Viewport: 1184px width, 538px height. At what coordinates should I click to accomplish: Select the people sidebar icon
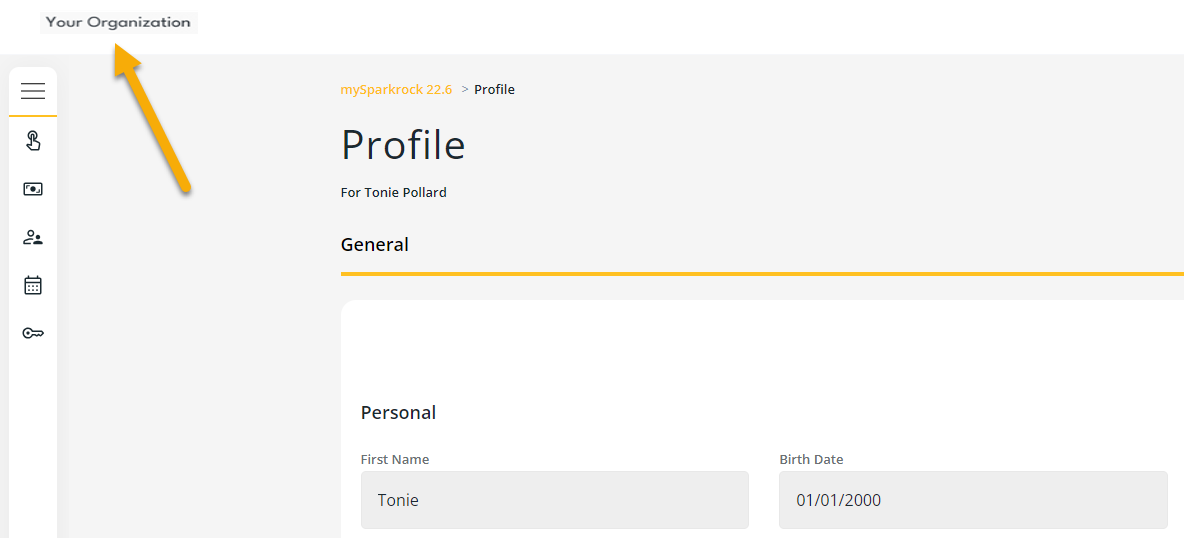33,237
